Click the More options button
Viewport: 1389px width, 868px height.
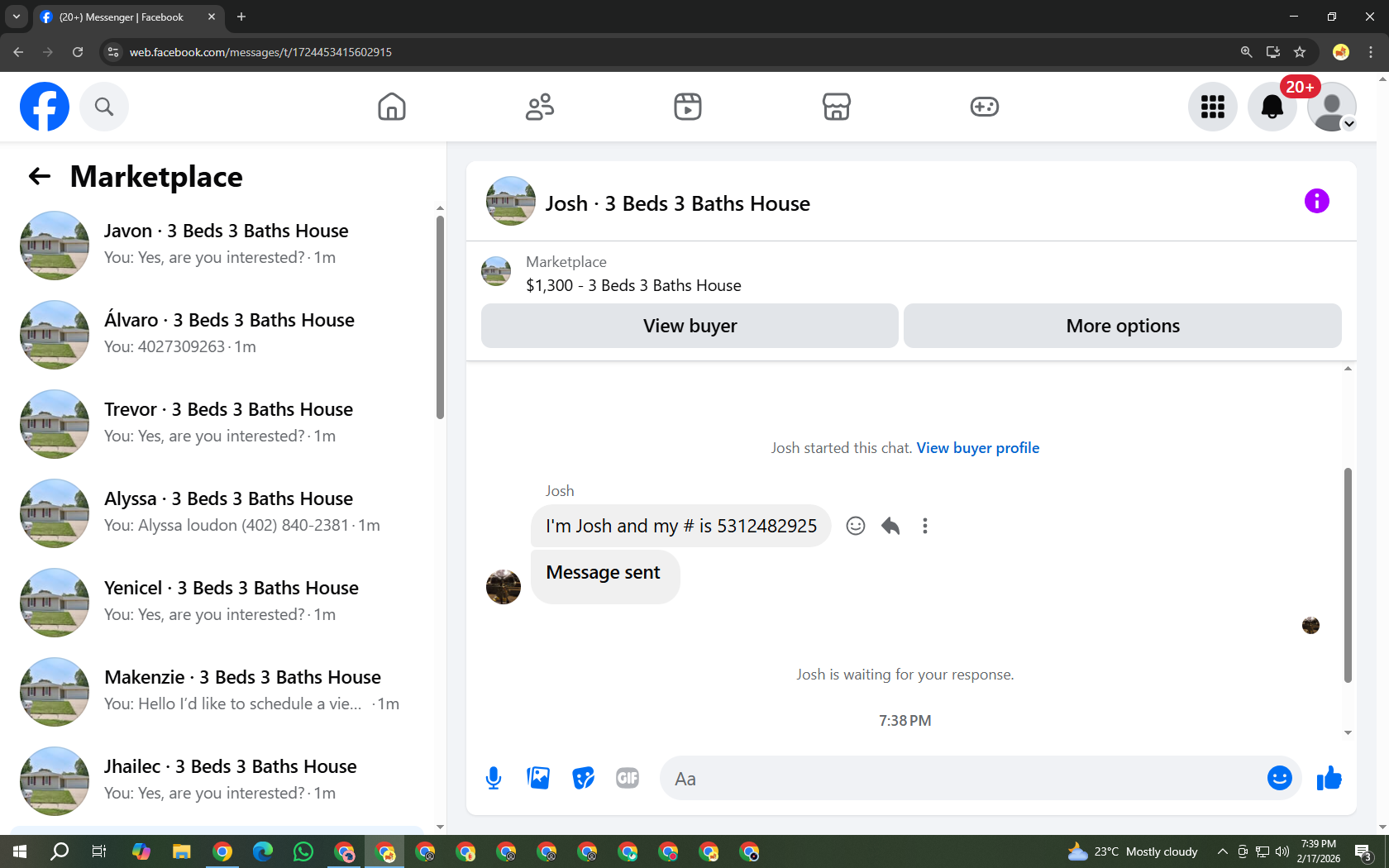pyautogui.click(x=1123, y=326)
